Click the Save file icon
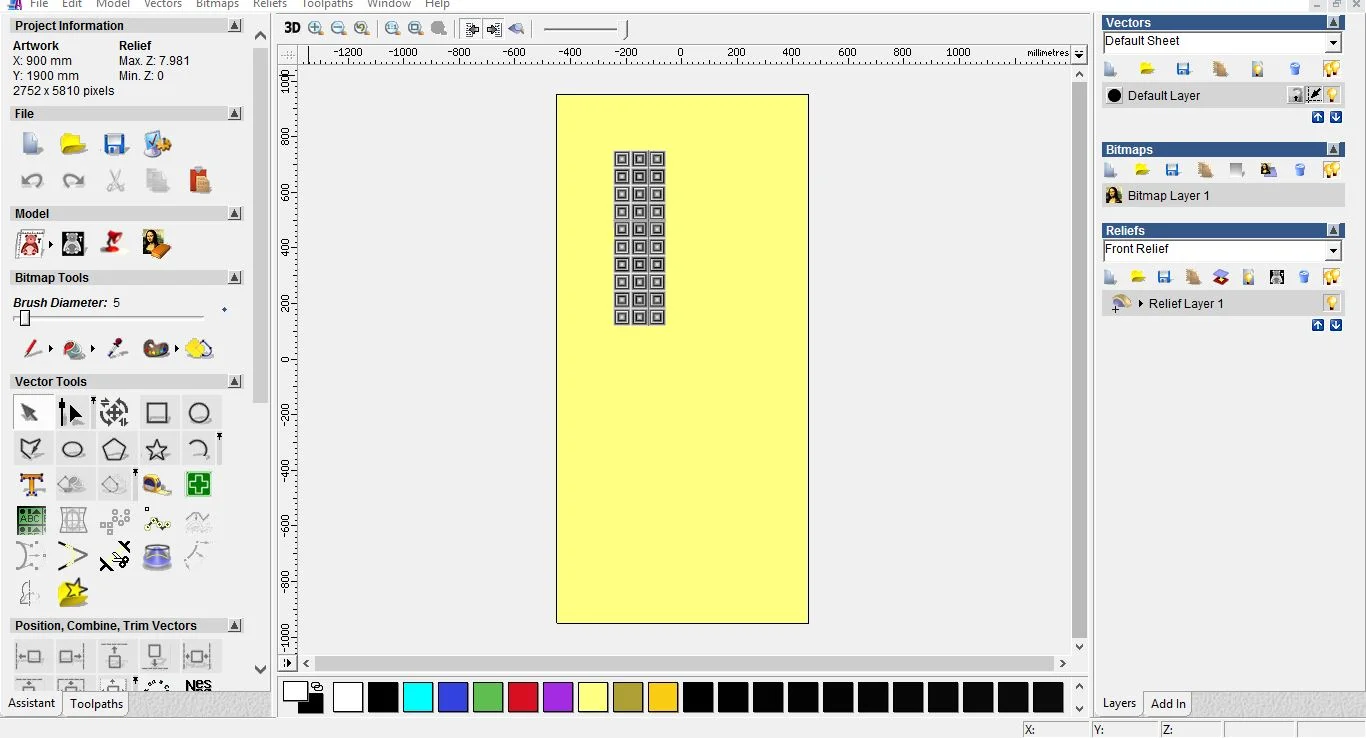The height and width of the screenshot is (738, 1366). (115, 144)
